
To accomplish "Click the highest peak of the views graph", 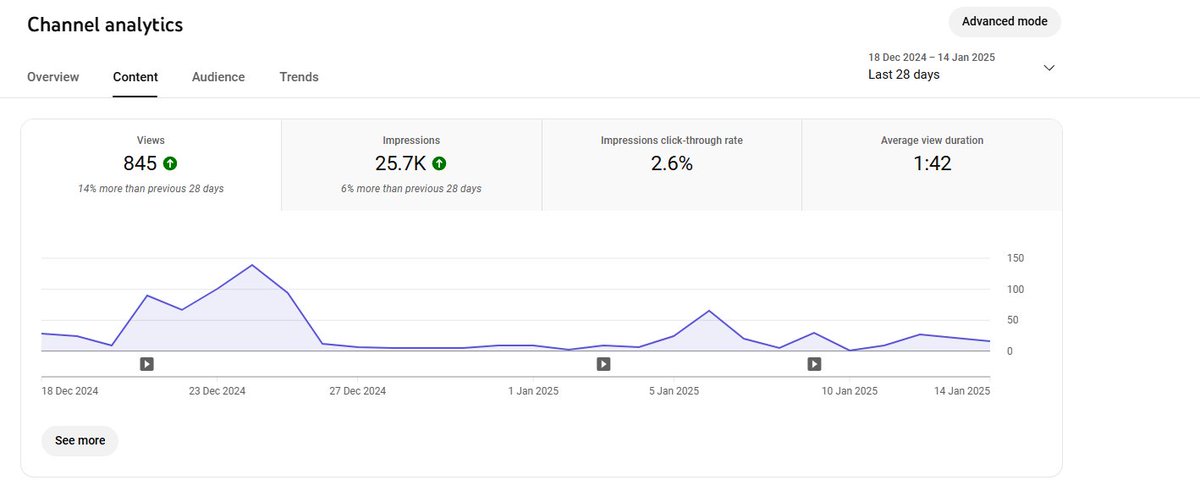I will [252, 265].
